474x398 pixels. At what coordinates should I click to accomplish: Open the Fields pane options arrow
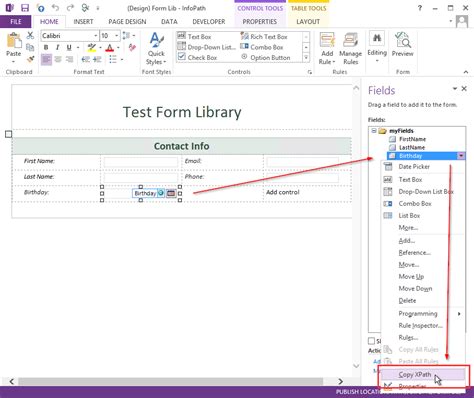(x=455, y=89)
